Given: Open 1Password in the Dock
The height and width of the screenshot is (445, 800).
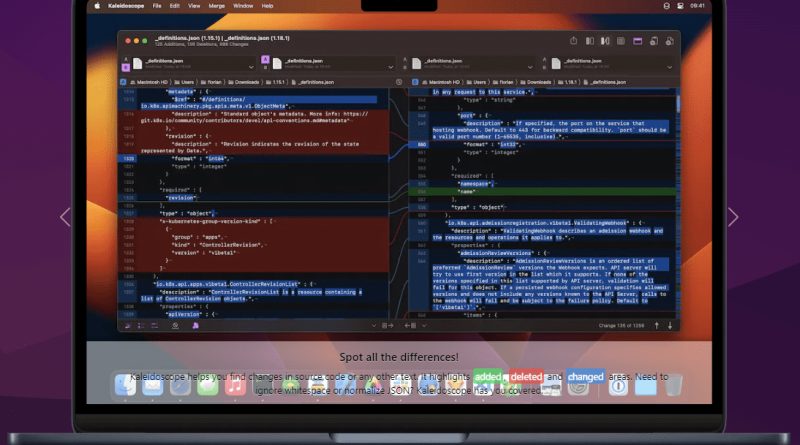Looking at the screenshot, I should point(618,386).
